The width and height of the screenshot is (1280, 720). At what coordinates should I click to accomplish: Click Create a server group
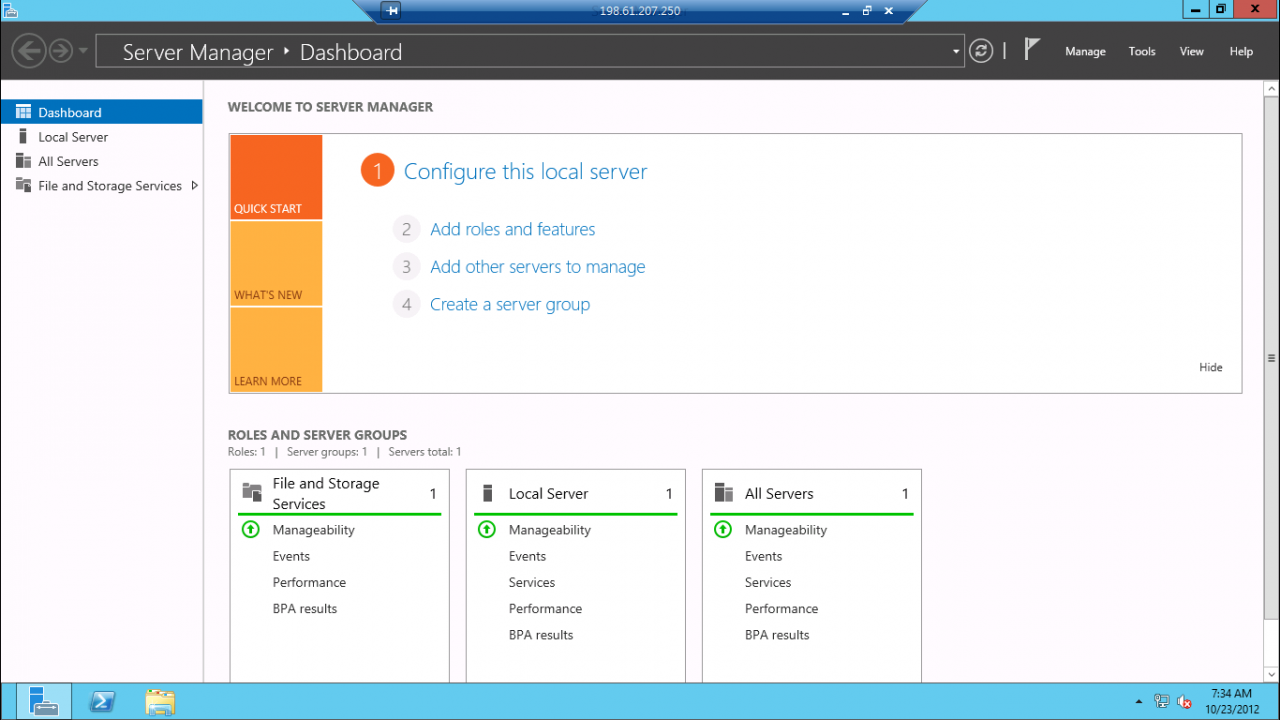tap(510, 305)
